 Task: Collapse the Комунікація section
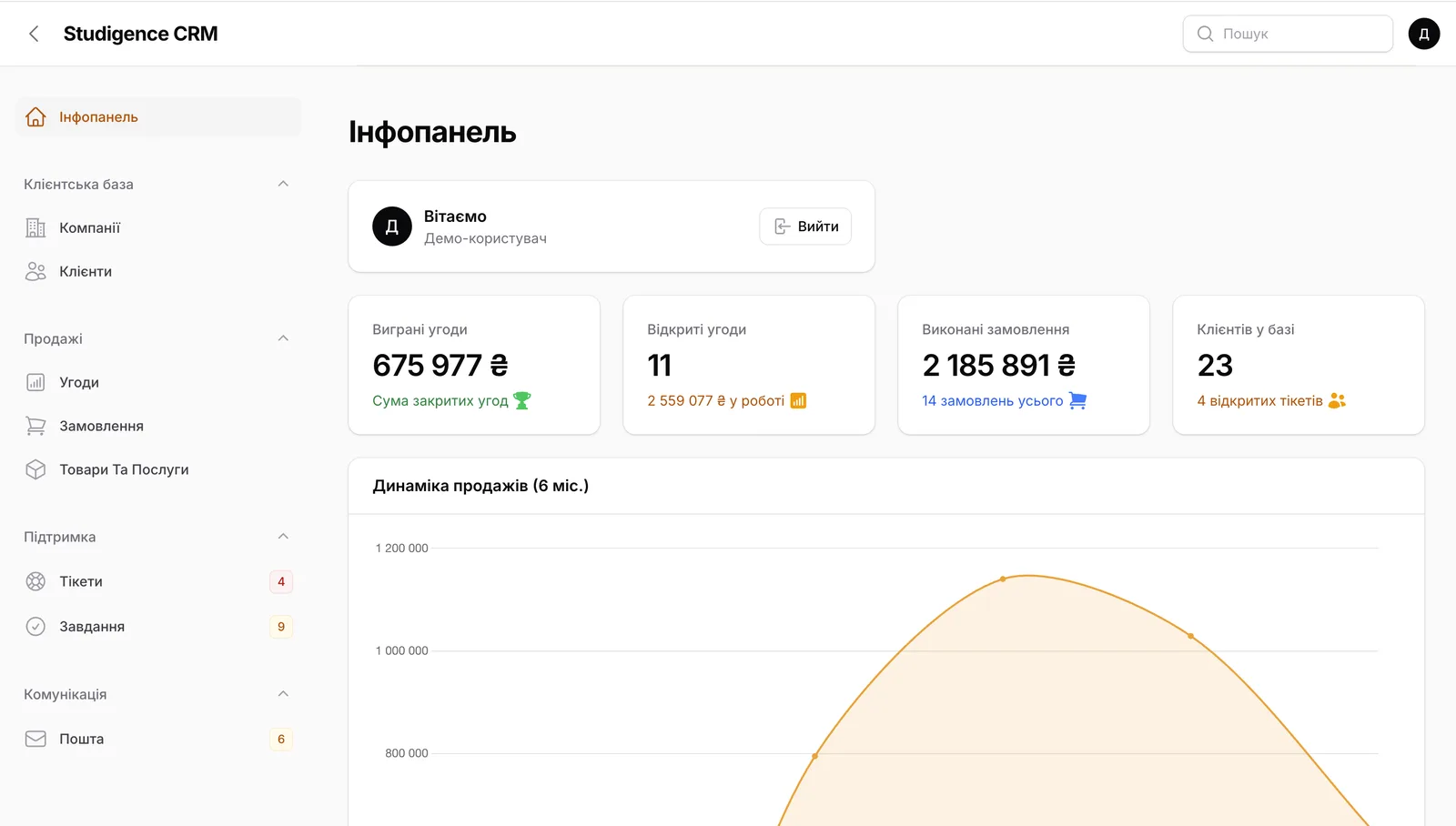pos(283,694)
